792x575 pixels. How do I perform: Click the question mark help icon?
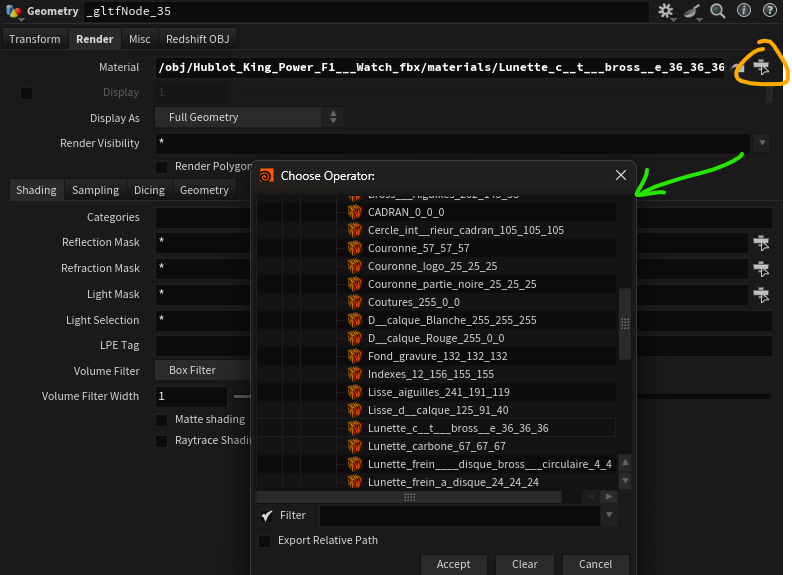(770, 11)
